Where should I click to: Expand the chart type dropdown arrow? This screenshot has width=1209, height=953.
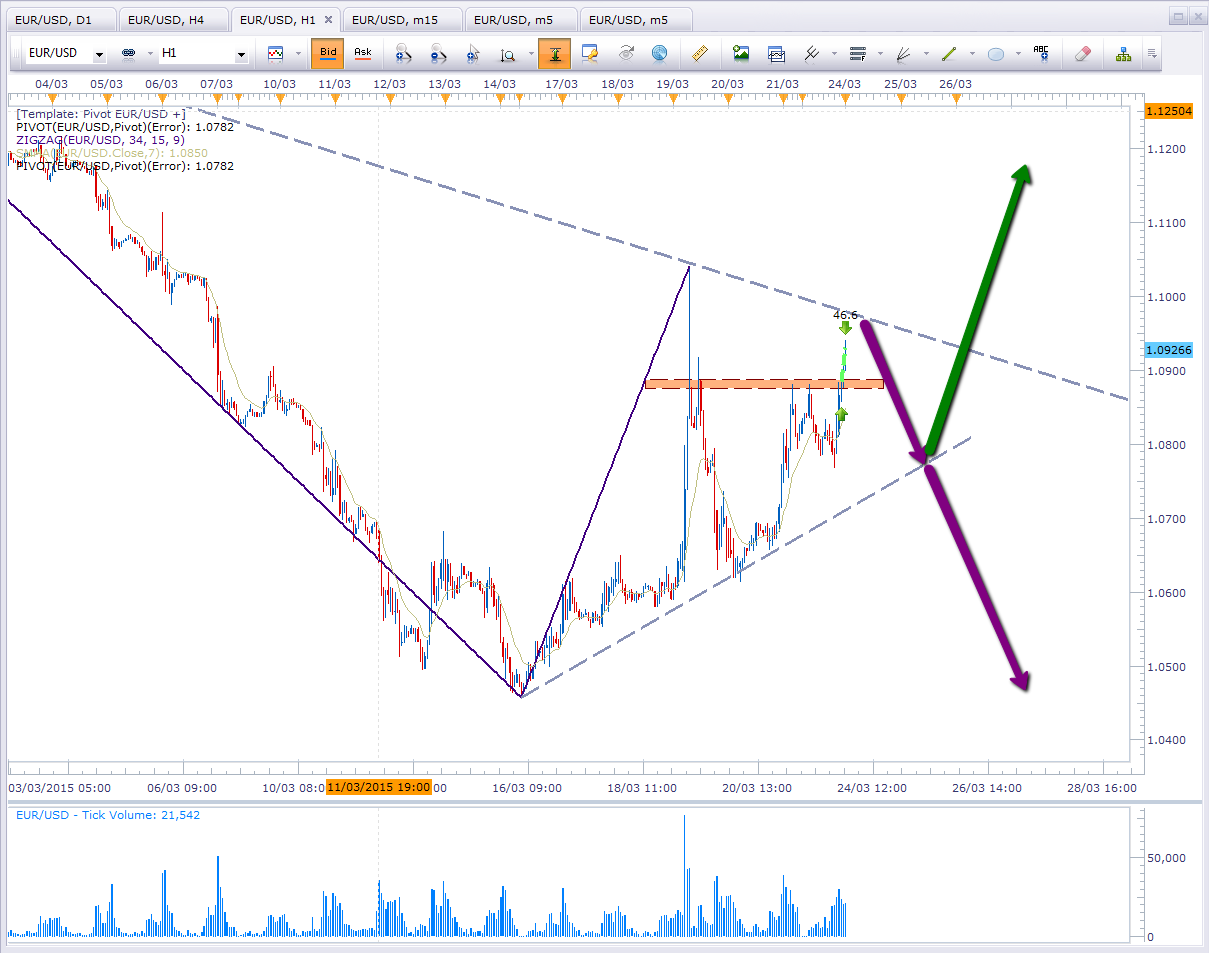(296, 54)
